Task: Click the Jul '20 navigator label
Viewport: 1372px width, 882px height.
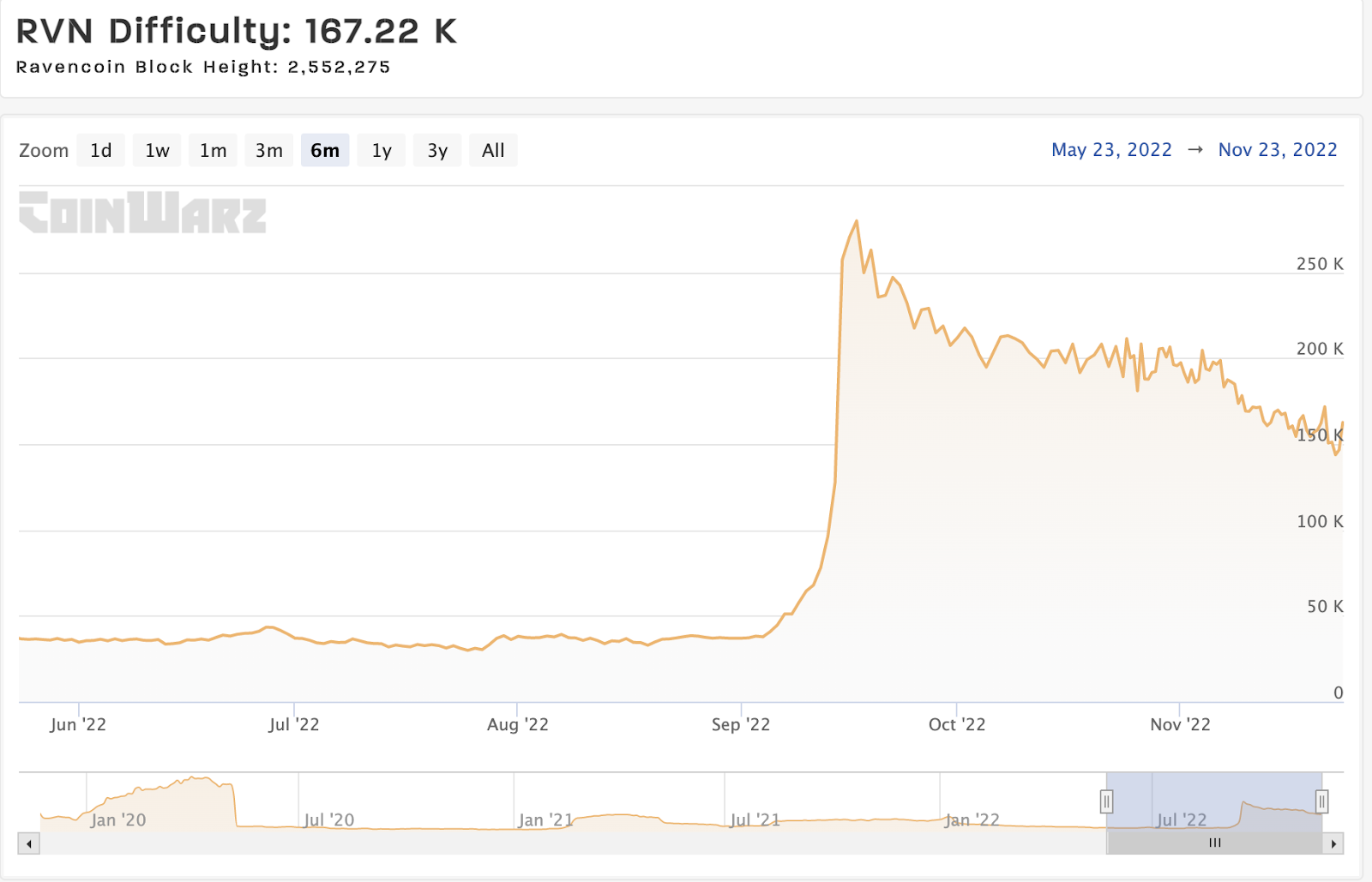Action: coord(328,820)
